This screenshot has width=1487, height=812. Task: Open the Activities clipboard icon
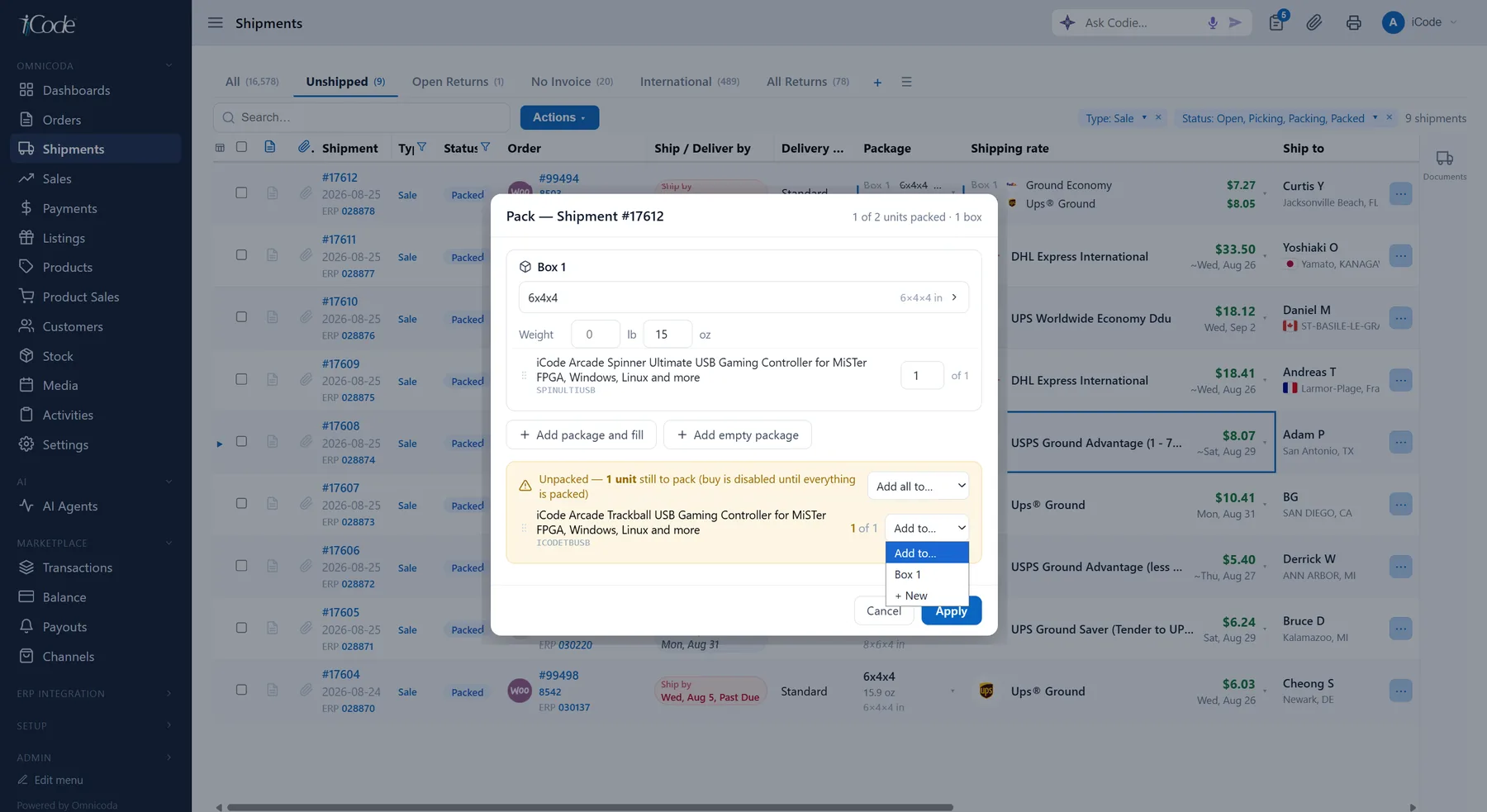26,415
